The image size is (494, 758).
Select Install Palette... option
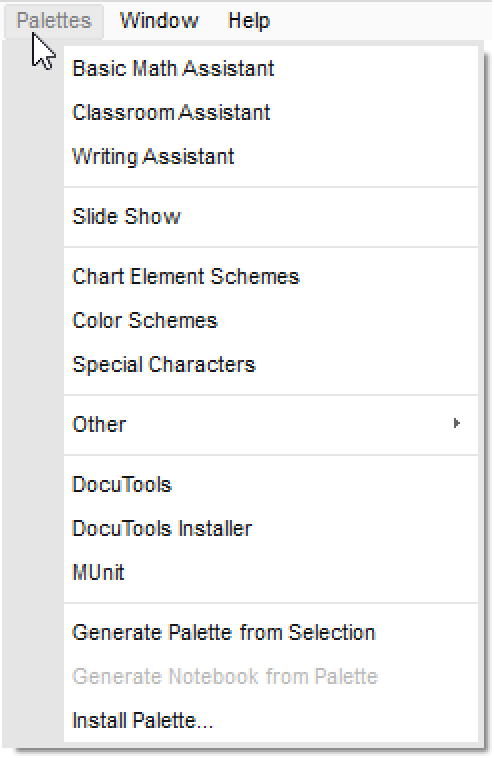pos(271,720)
